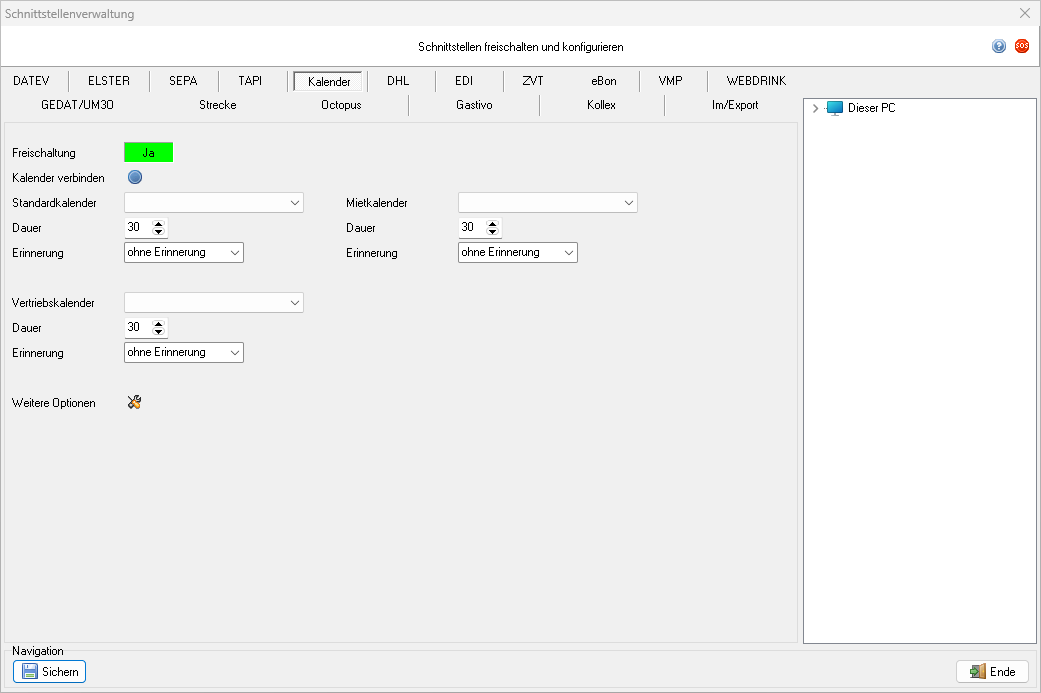1041x693 pixels.
Task: Open the Vertriebskalender dropdown
Action: click(213, 302)
